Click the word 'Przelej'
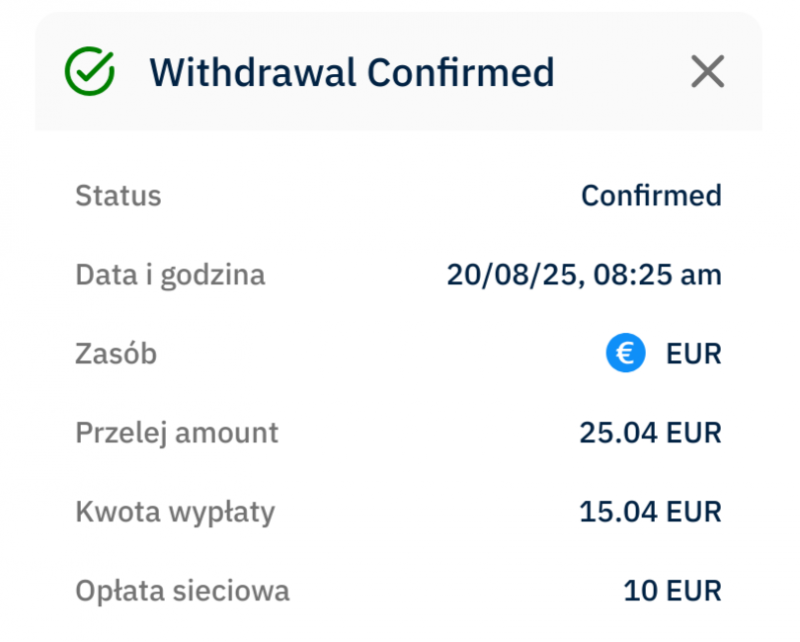 [121, 433]
